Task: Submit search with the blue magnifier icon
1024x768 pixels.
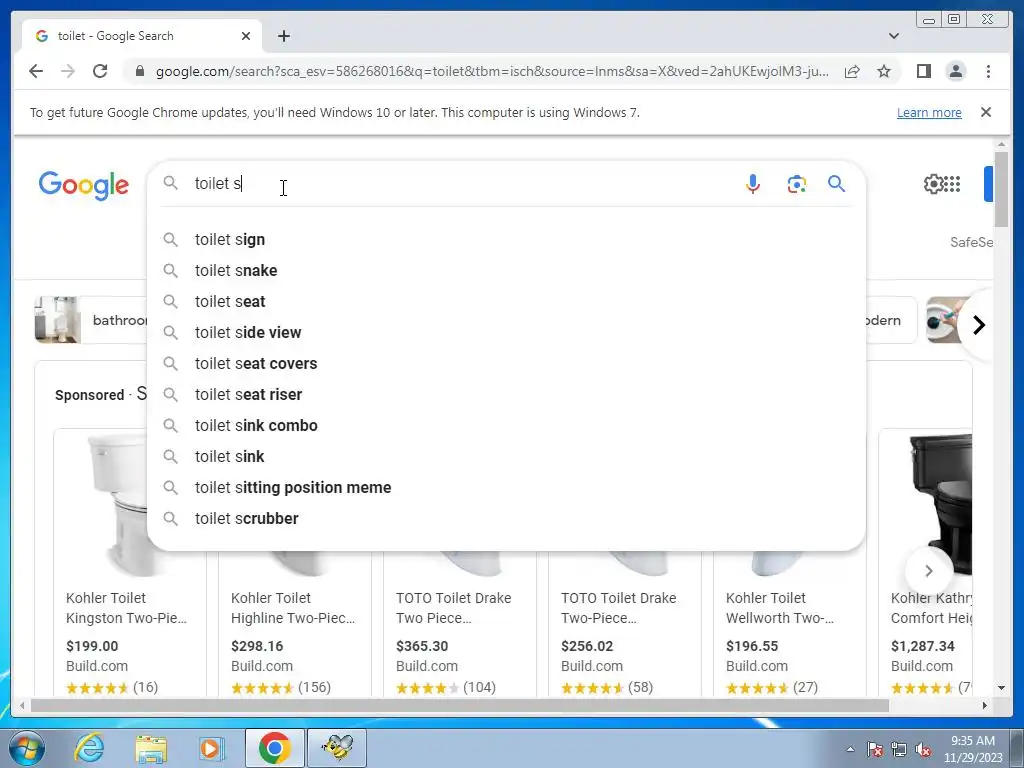Action: point(837,184)
